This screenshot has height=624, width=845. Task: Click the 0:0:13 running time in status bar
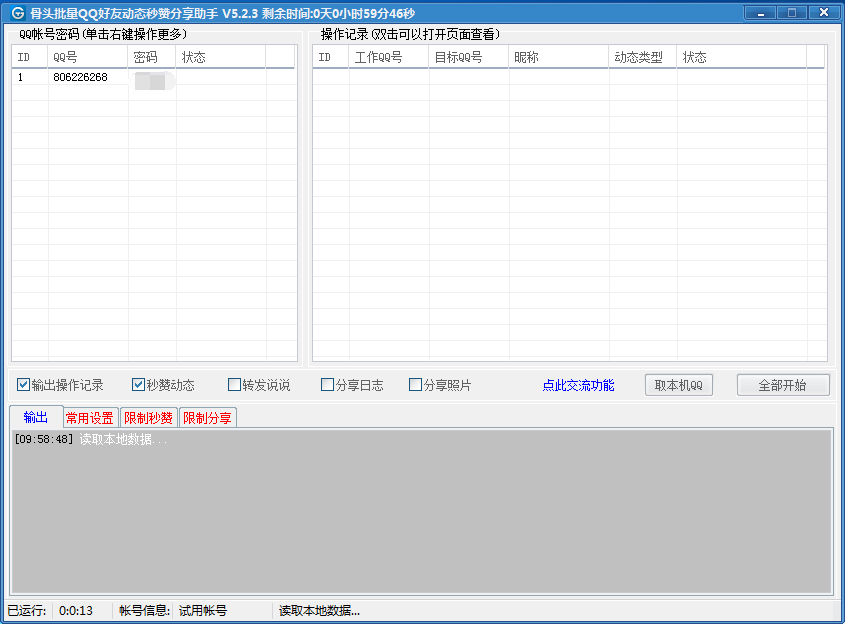(76, 611)
